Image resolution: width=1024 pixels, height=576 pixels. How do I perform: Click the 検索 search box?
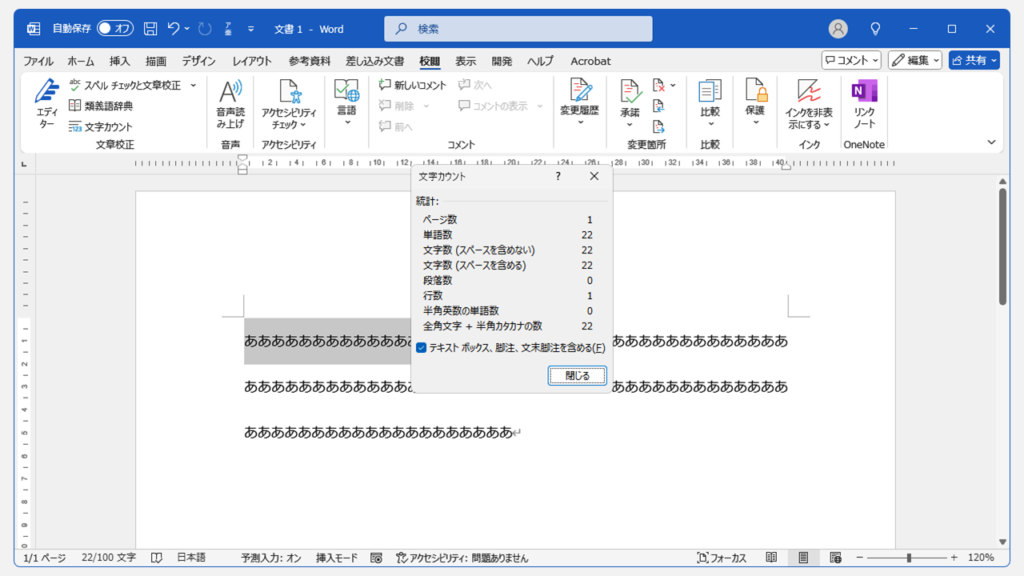point(518,29)
